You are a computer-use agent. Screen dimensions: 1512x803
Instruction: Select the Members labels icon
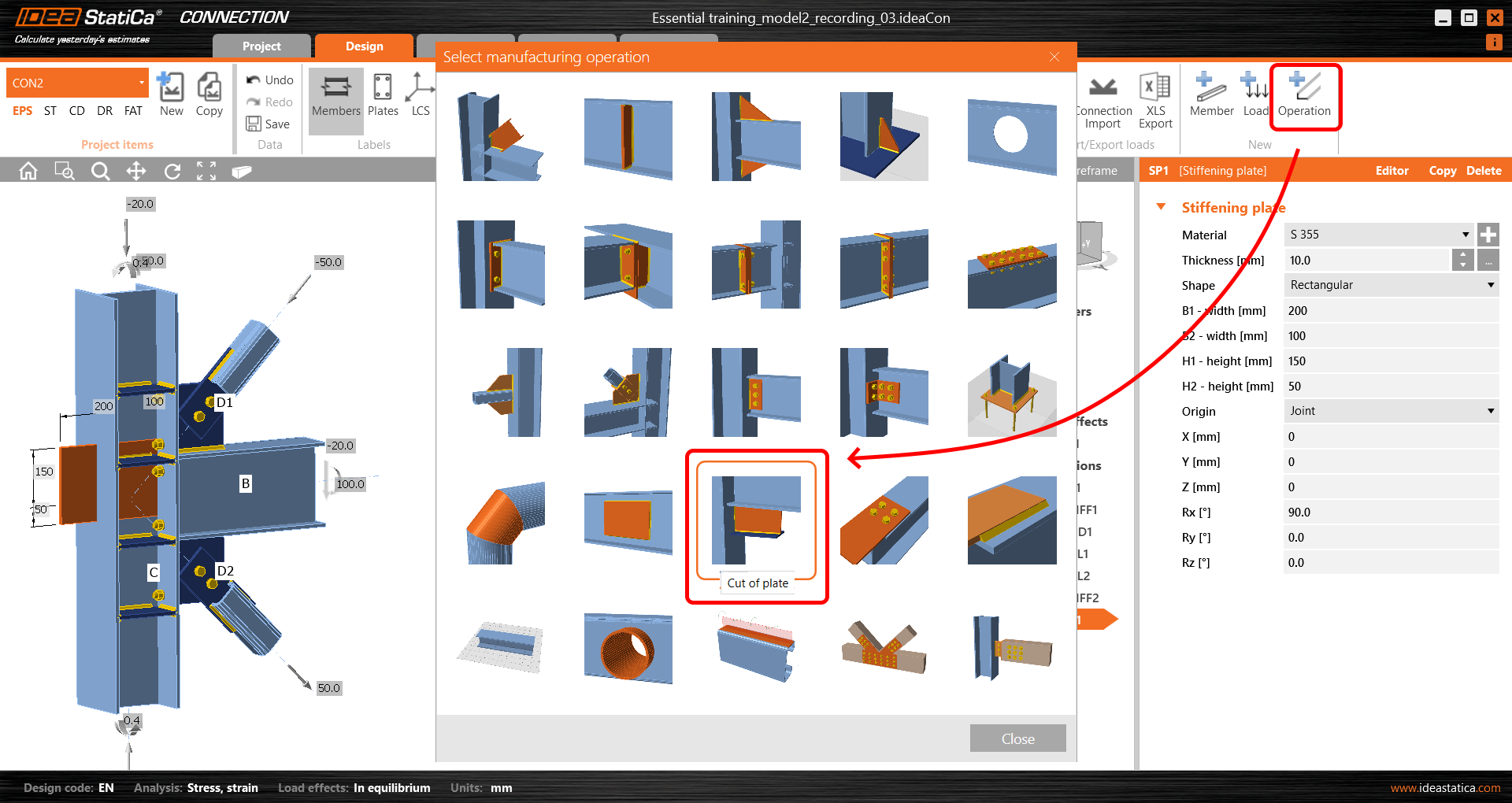335,94
